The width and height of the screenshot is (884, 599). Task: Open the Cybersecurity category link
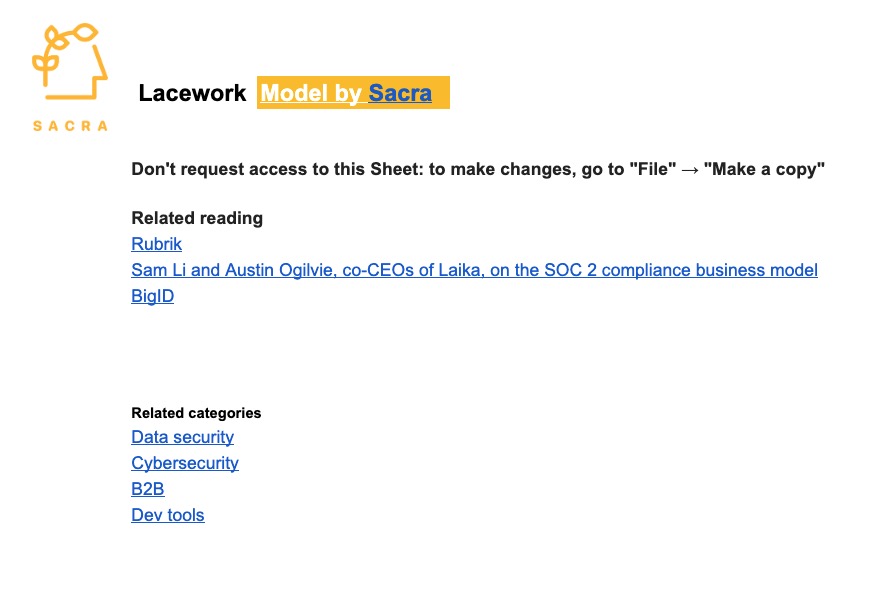185,463
